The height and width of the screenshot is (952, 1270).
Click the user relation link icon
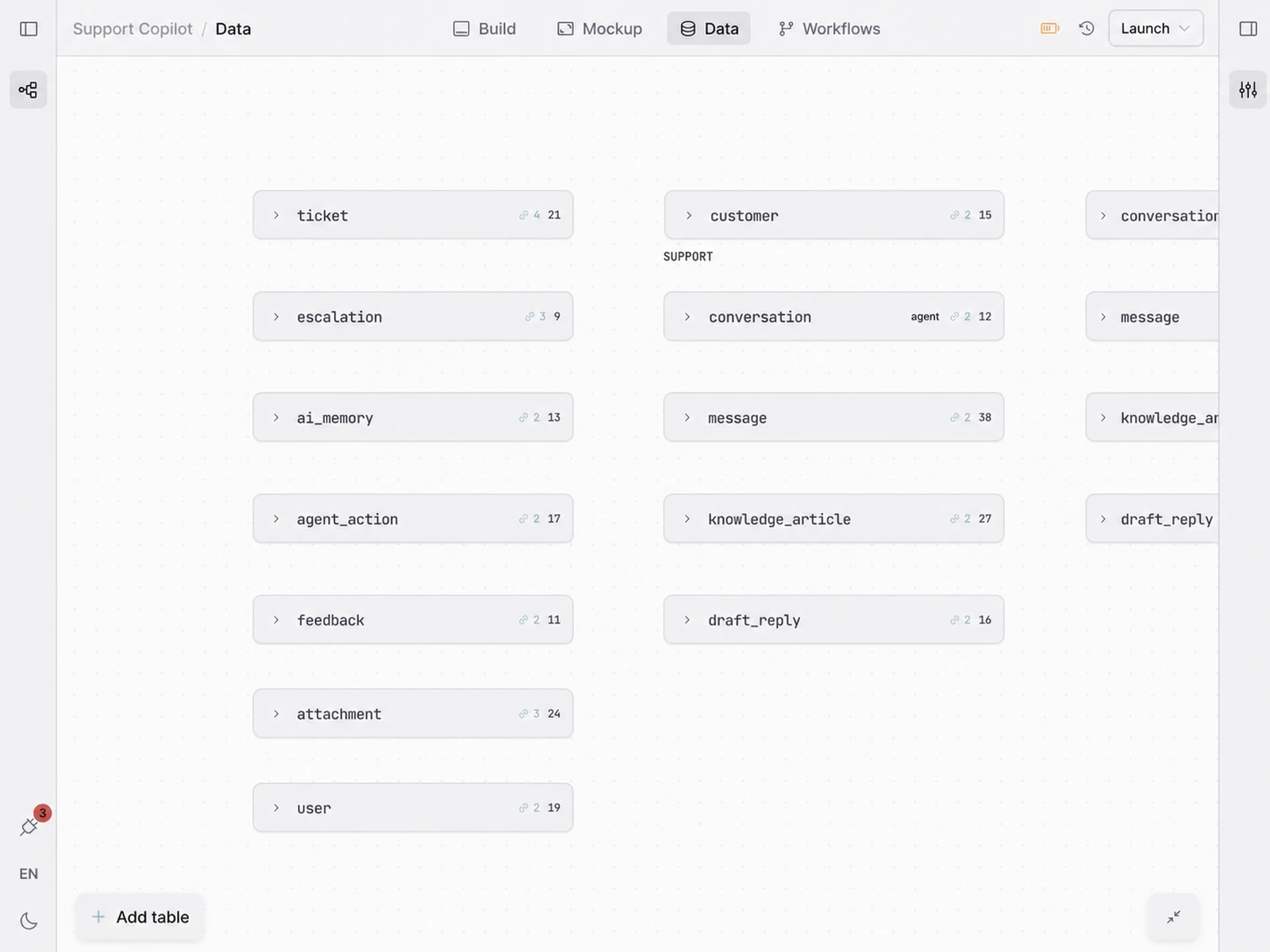tap(524, 808)
